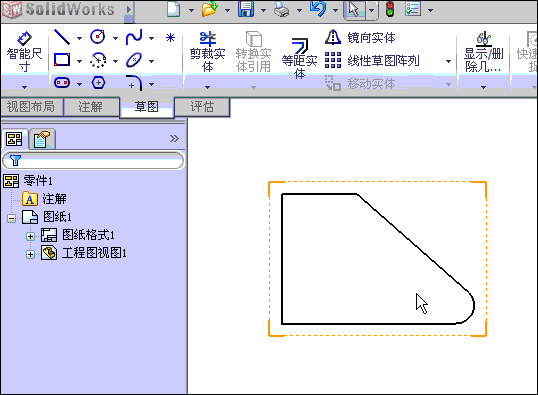Viewport: 538px width, 395px height.
Task: Open the Trim Entities dropdown arrow
Action: pyautogui.click(x=207, y=87)
